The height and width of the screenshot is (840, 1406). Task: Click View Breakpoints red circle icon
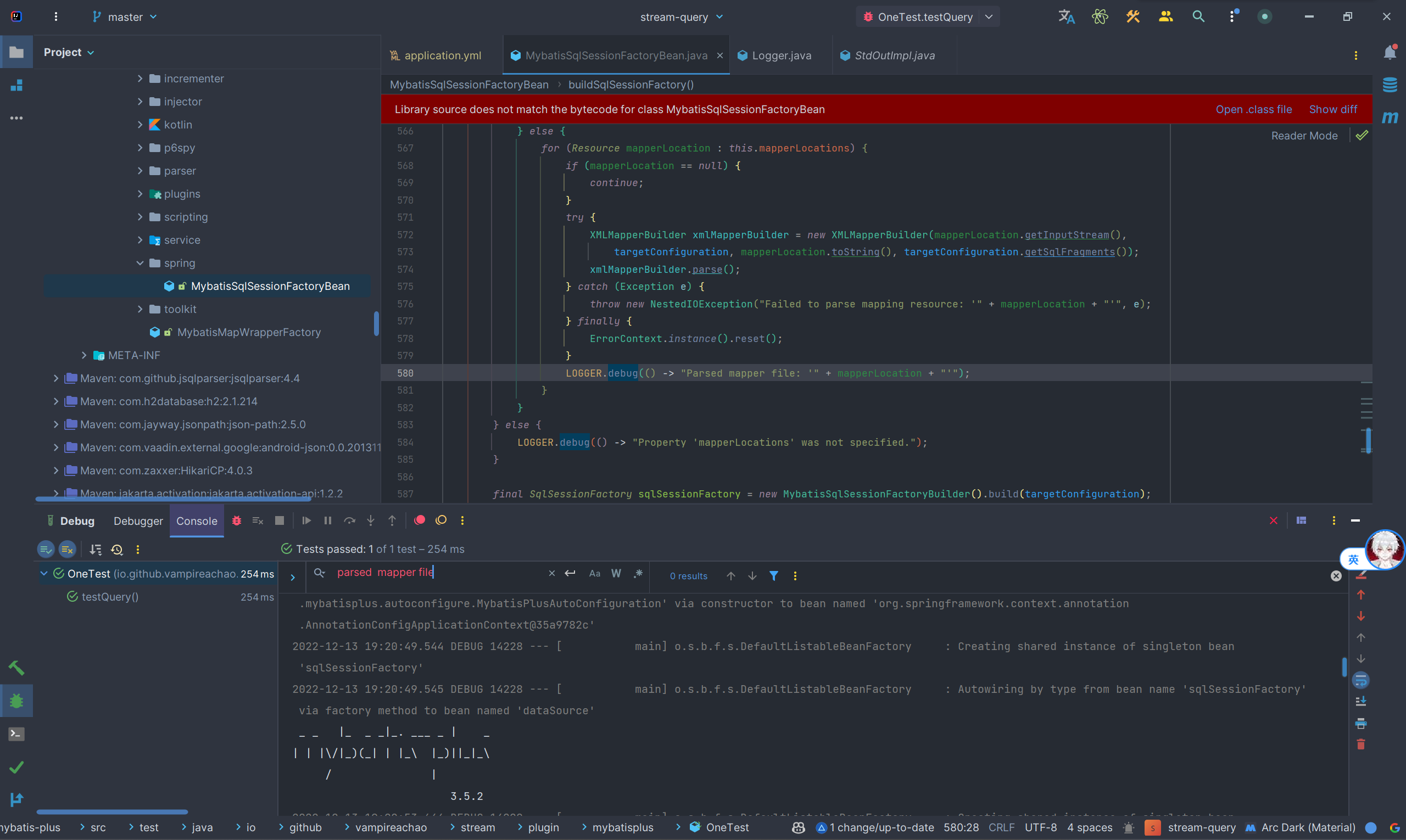pos(420,520)
